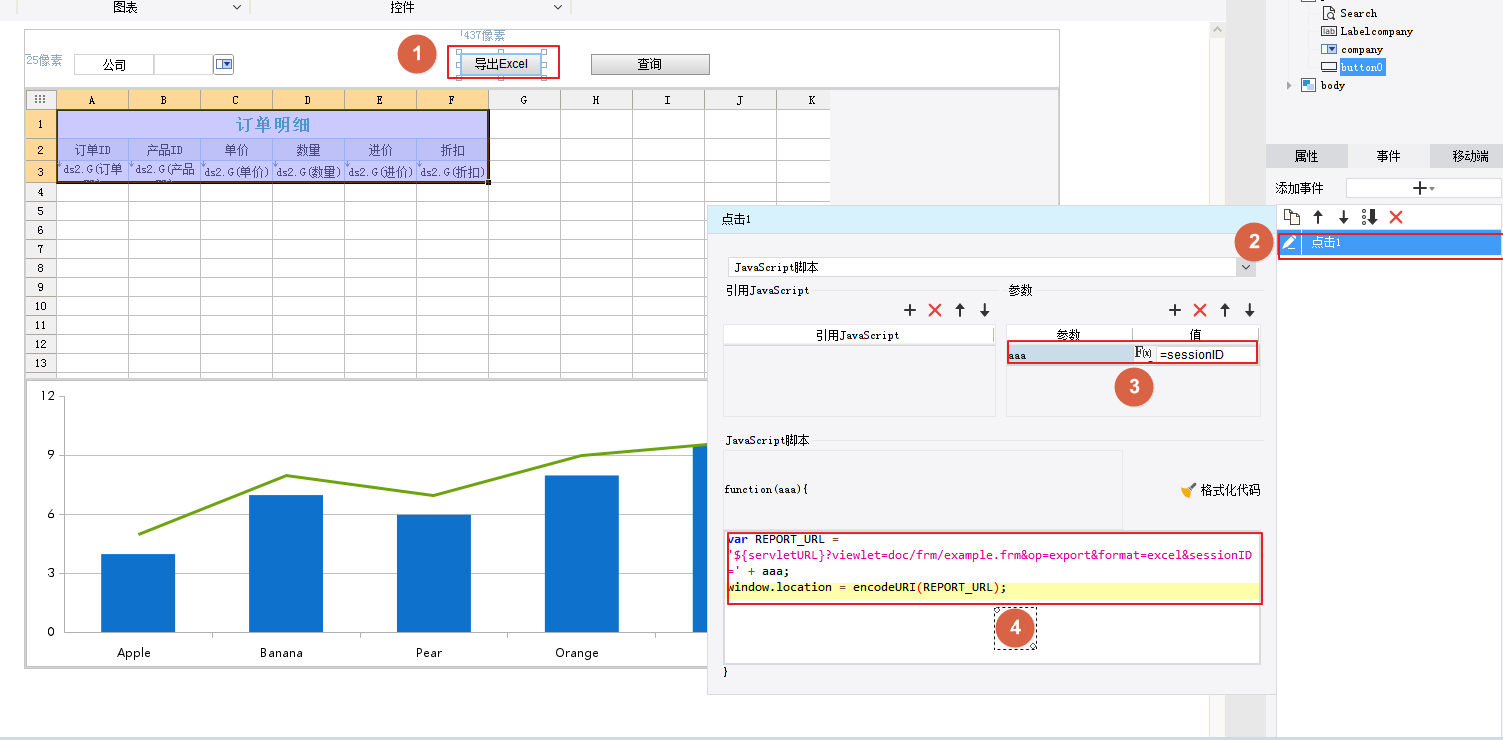Move the 引用JavaScript entry up
The image size is (1503, 740).
point(960,311)
